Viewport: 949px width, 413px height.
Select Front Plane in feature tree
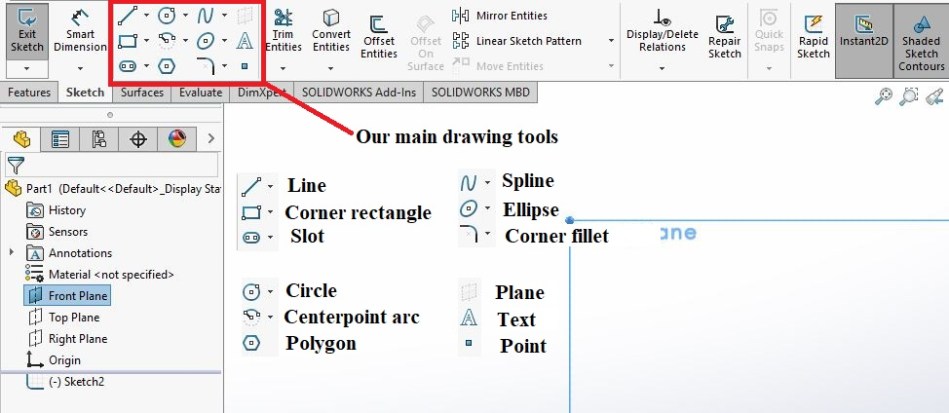[x=78, y=296]
